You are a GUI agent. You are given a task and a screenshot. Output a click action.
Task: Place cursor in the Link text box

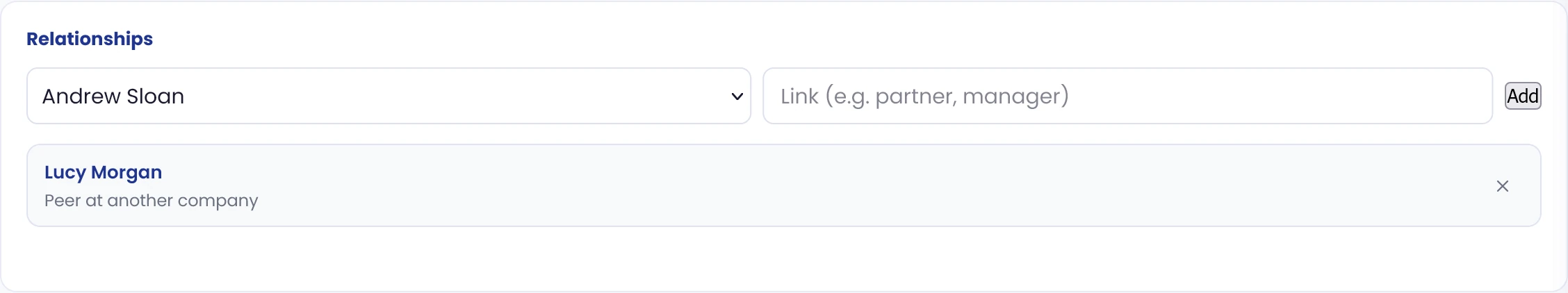pyautogui.click(x=1127, y=96)
